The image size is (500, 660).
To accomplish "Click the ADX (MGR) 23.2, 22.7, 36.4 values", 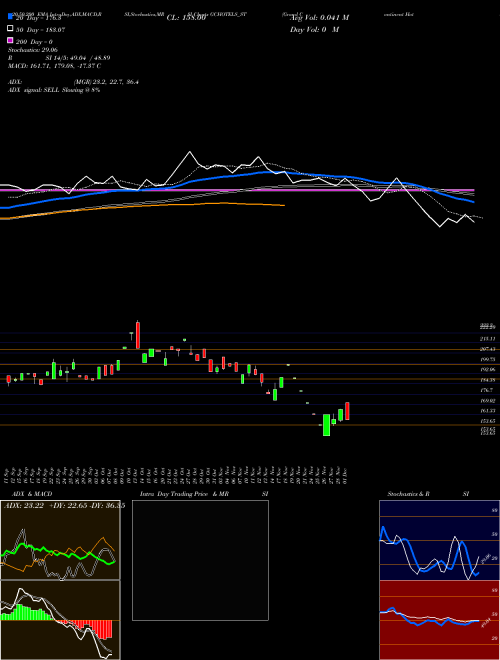I will tap(106, 82).
